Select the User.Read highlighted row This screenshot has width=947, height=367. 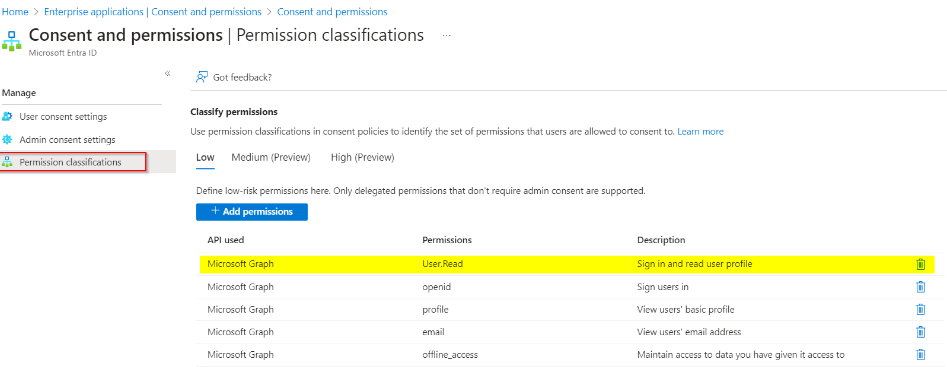pyautogui.click(x=567, y=264)
